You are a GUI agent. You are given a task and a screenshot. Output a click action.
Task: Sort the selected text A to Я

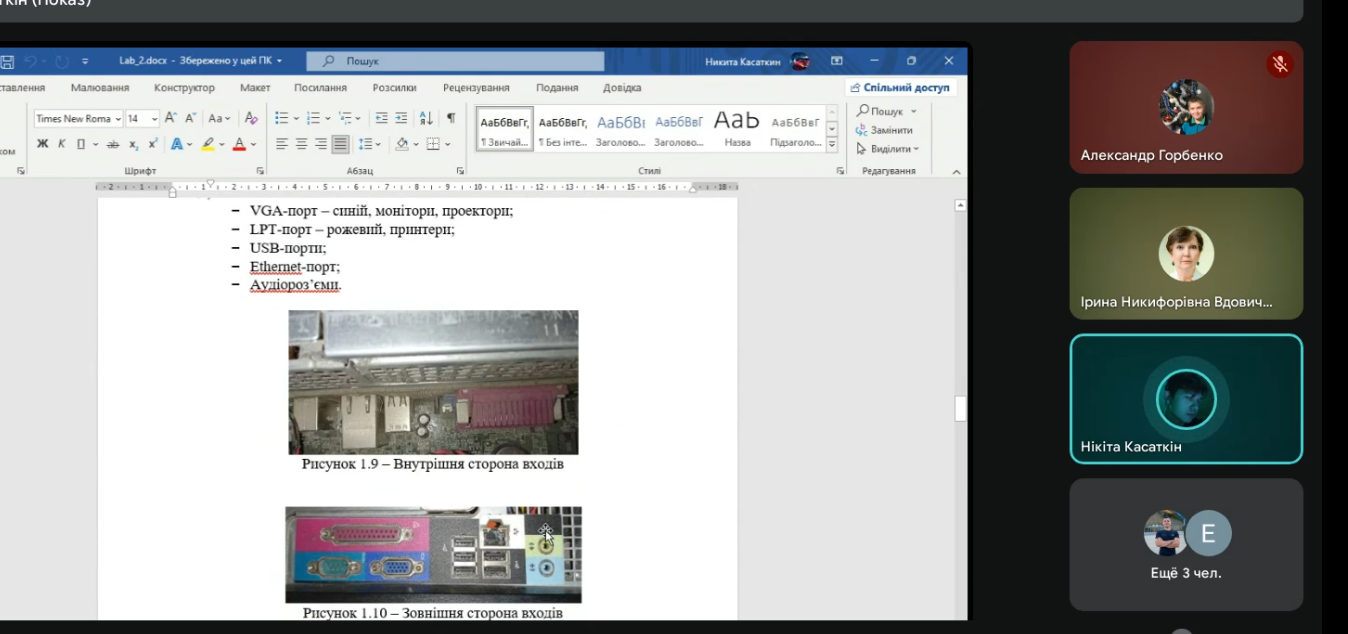(426, 118)
